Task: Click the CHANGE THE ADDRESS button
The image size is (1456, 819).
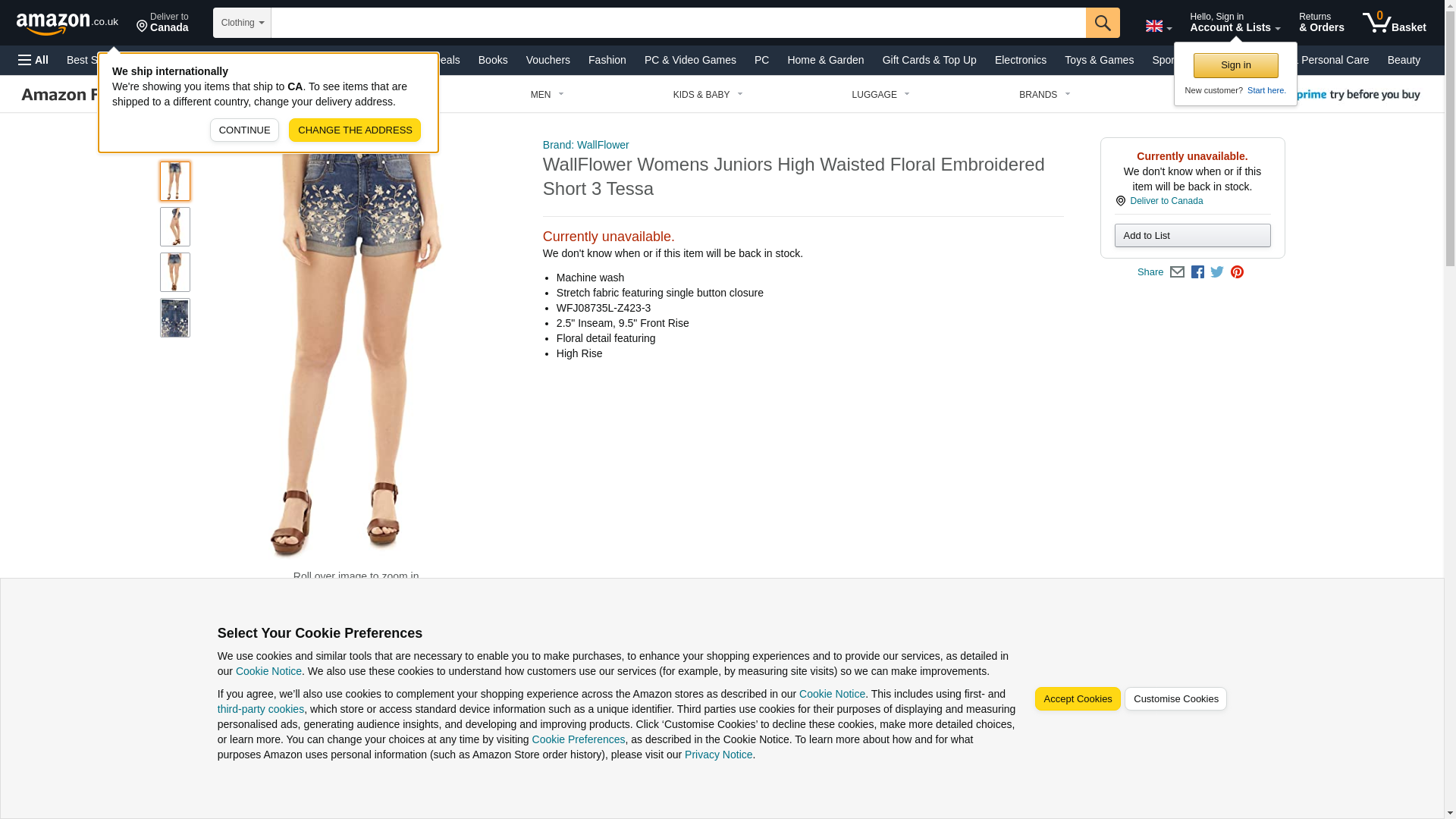Action: click(355, 130)
